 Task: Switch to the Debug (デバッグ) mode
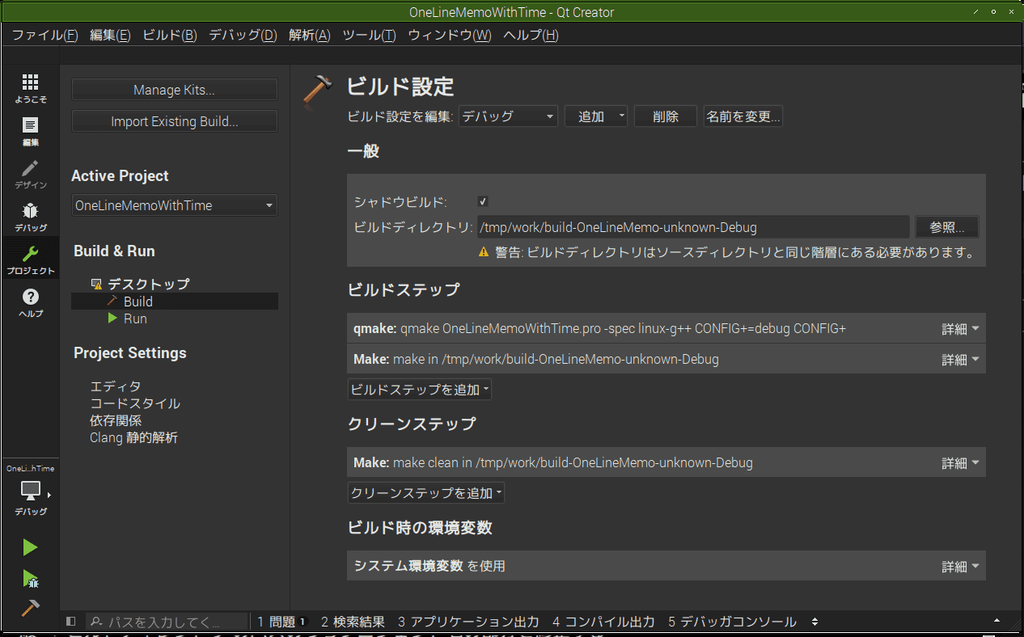click(x=30, y=217)
